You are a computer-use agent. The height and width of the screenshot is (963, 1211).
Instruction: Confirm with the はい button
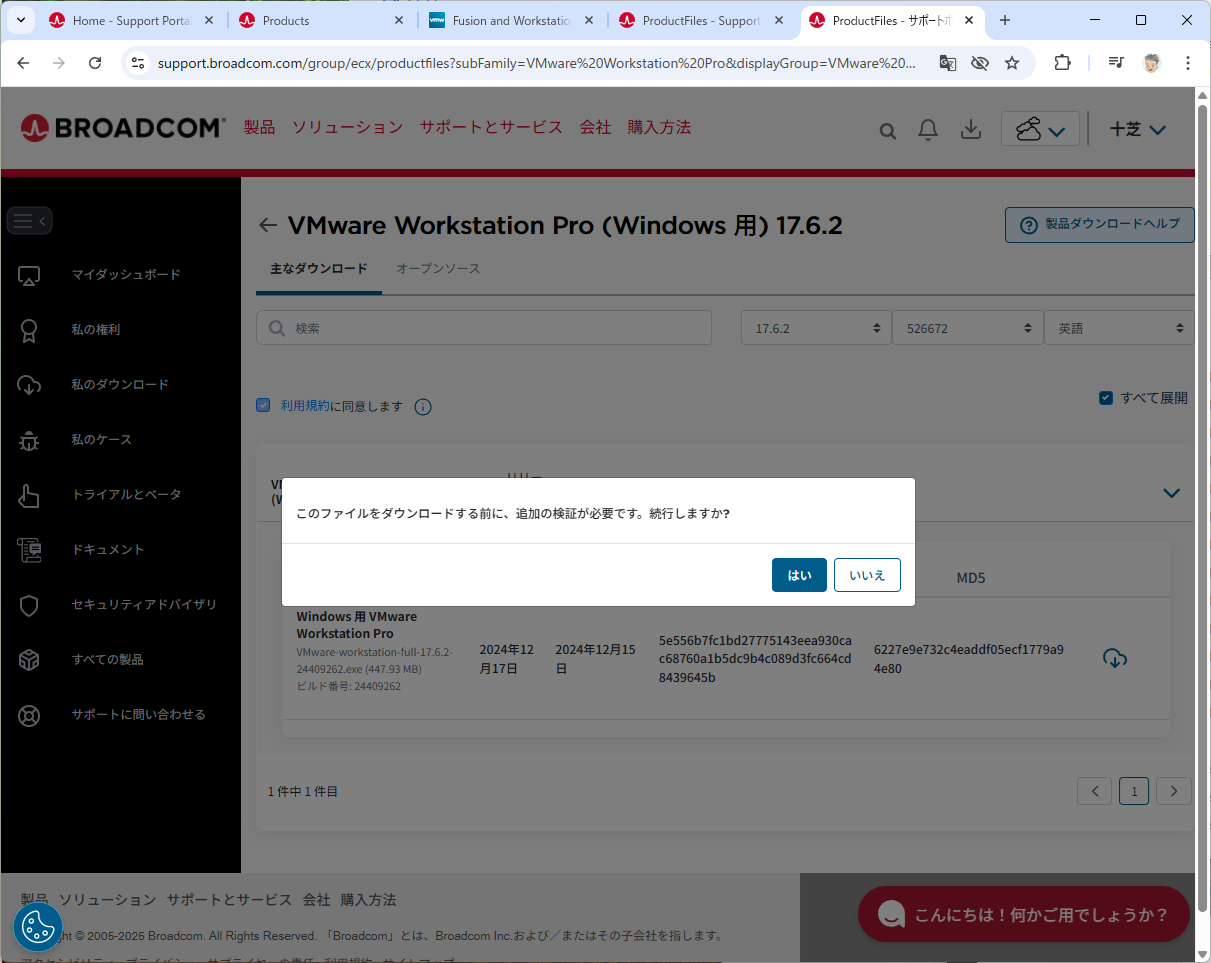[799, 575]
